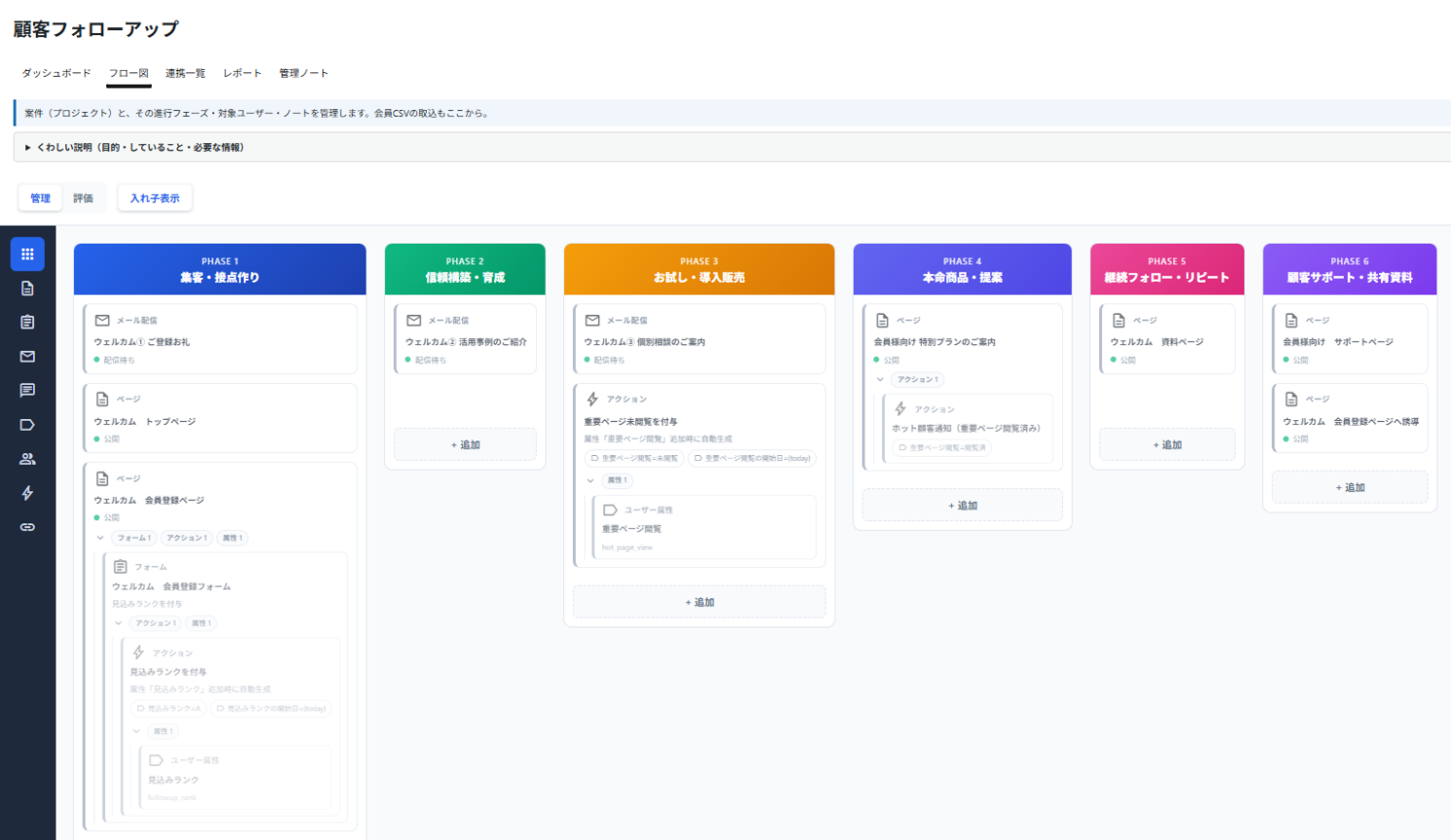Add an item to Phase 3 お試し・導入販売
1451x840 pixels.
click(x=700, y=602)
